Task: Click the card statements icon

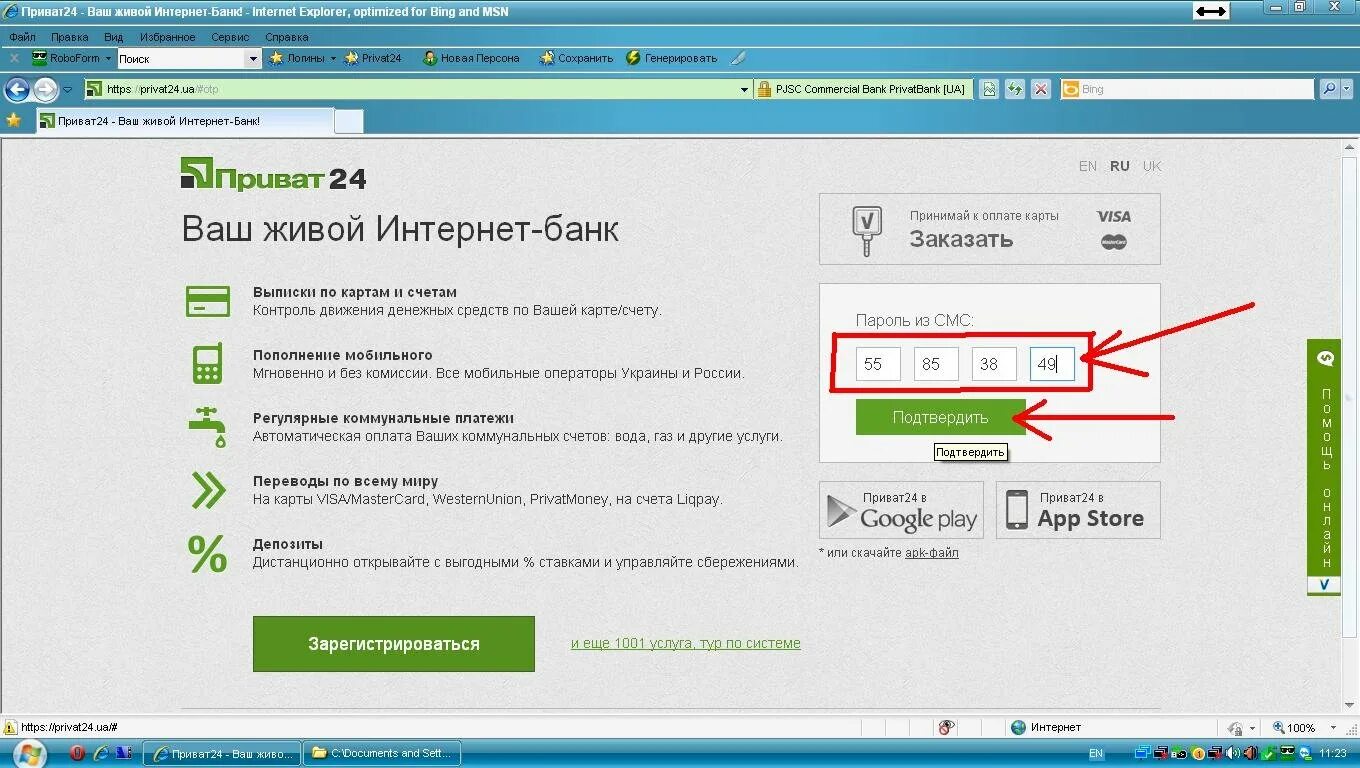Action: (x=208, y=301)
